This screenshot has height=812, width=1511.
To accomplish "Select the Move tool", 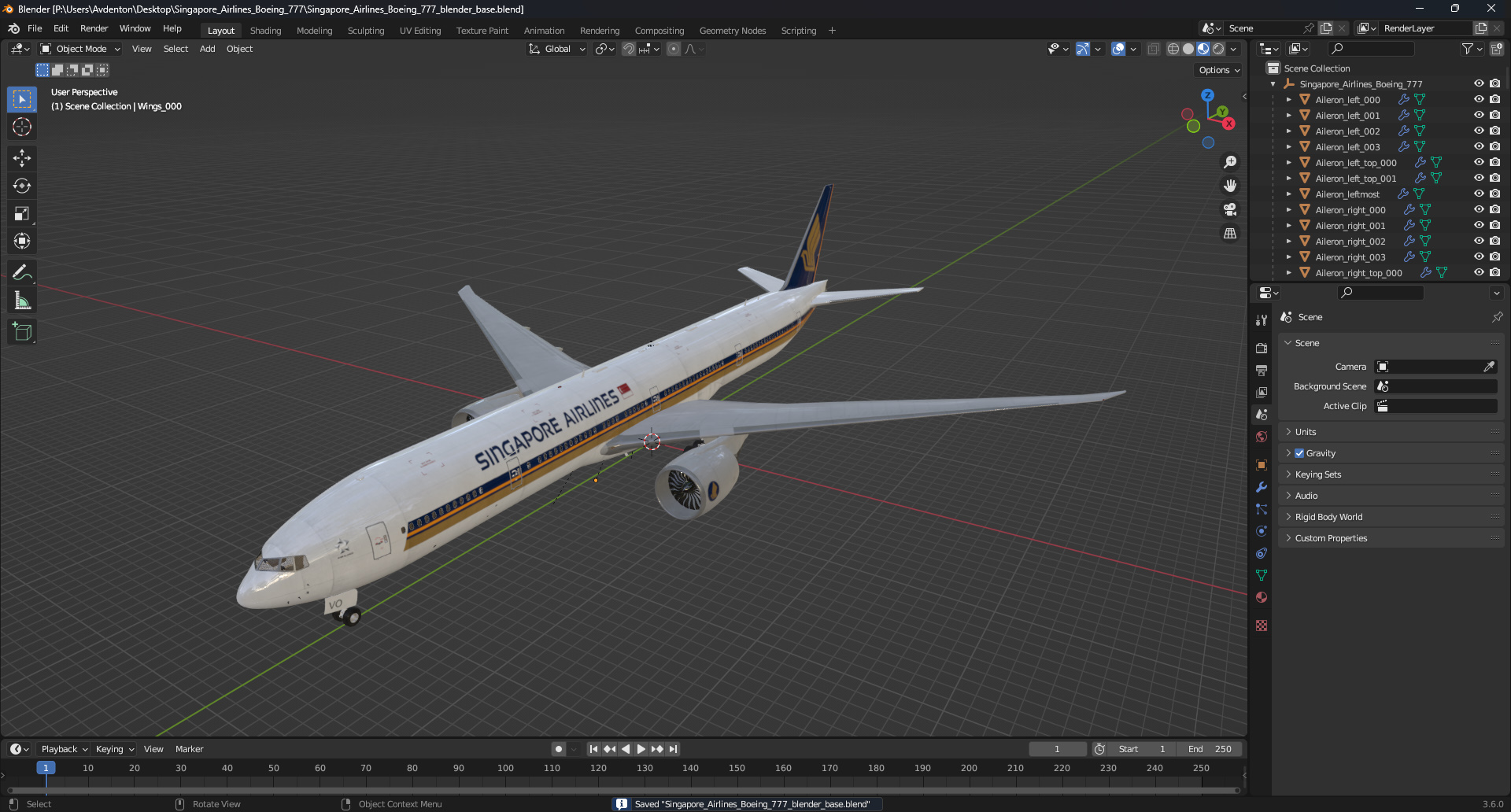I will [22, 158].
